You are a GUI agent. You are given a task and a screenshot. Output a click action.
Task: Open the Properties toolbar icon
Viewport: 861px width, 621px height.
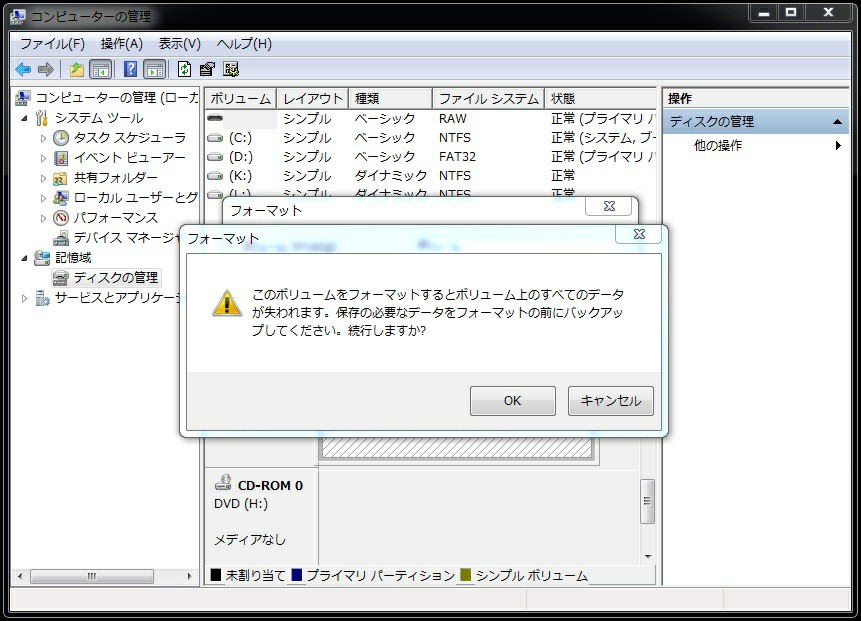tap(207, 69)
